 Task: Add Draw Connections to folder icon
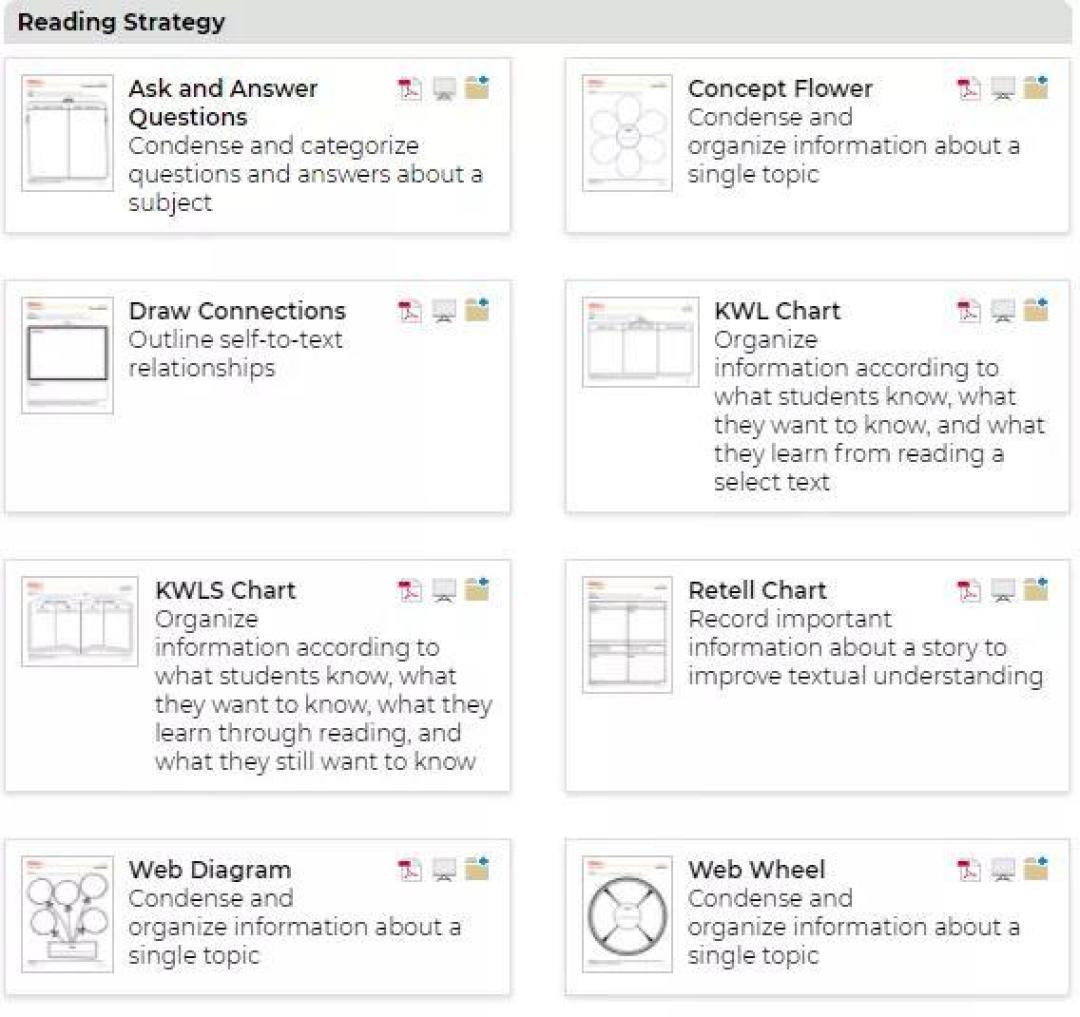tap(477, 311)
